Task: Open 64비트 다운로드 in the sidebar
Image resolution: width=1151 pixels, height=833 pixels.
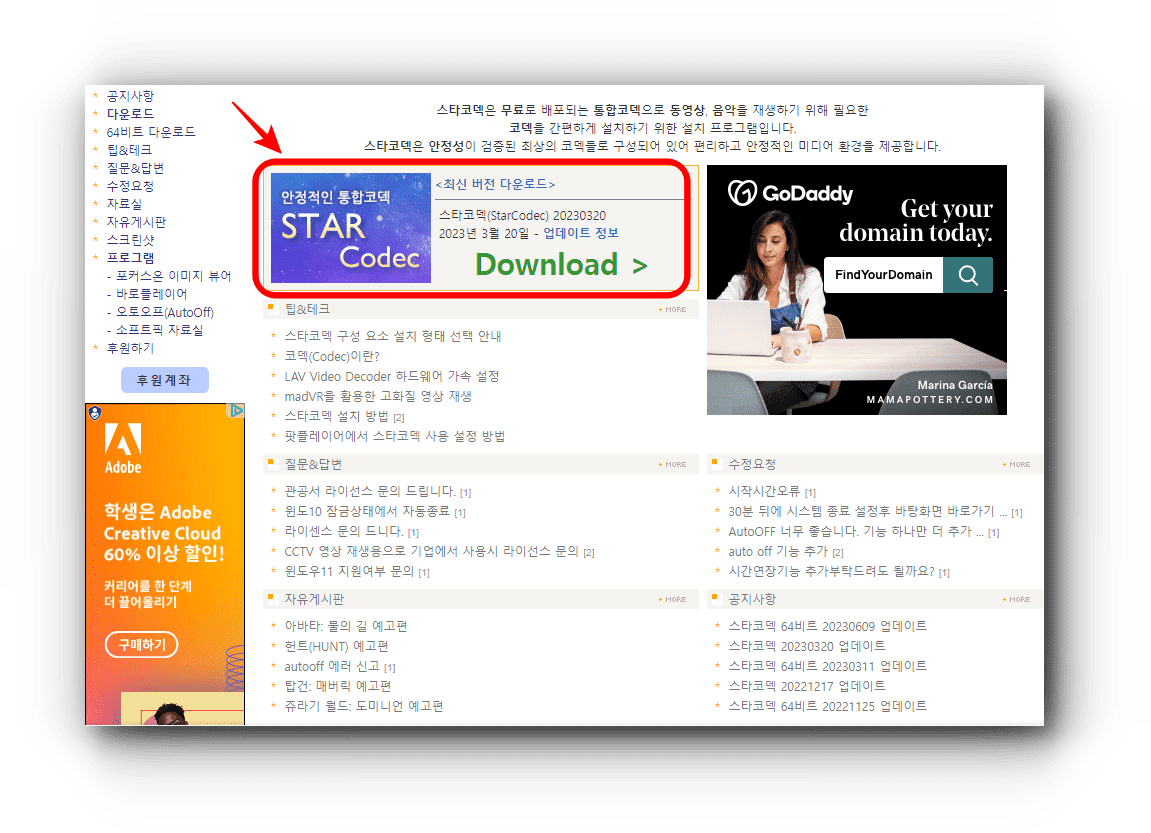Action: [150, 132]
